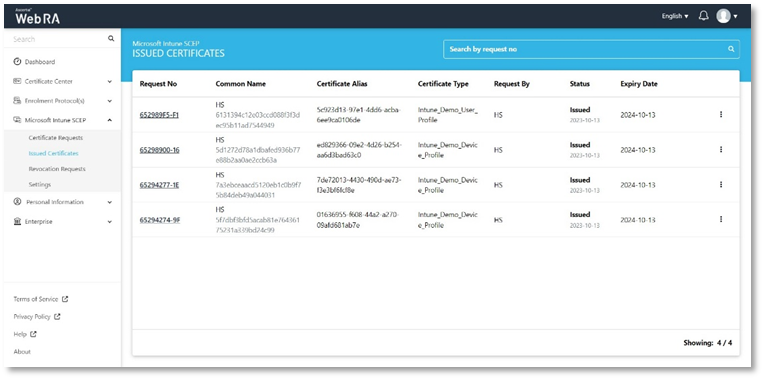Open Settings under Microsoft Intune SCEP
Screen dimensions: 763x379
pos(39,184)
